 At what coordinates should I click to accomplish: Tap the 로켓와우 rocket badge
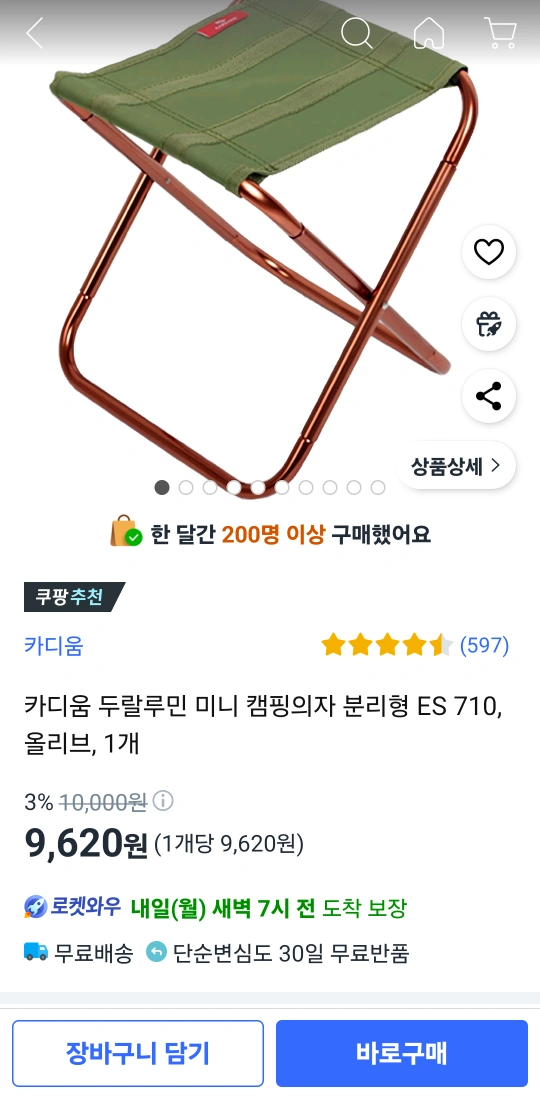[72, 907]
